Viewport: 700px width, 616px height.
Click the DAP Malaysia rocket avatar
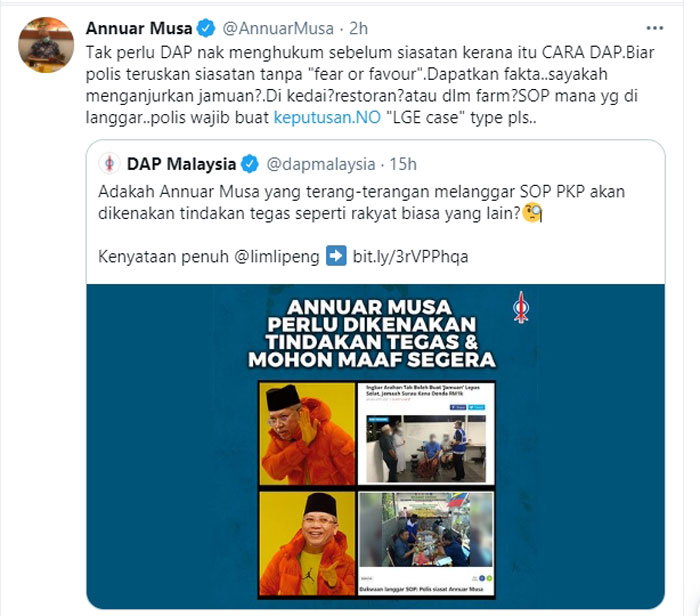pos(109,164)
